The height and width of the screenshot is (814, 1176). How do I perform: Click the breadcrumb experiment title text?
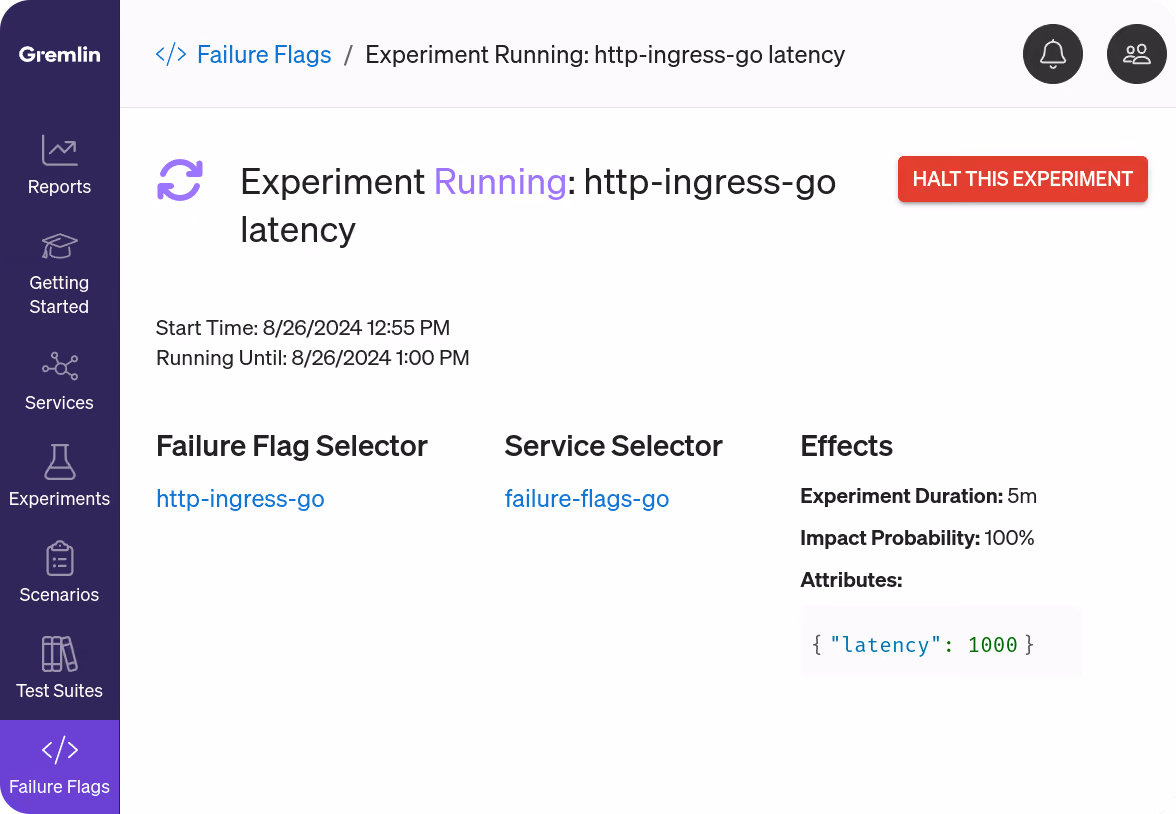tap(604, 55)
